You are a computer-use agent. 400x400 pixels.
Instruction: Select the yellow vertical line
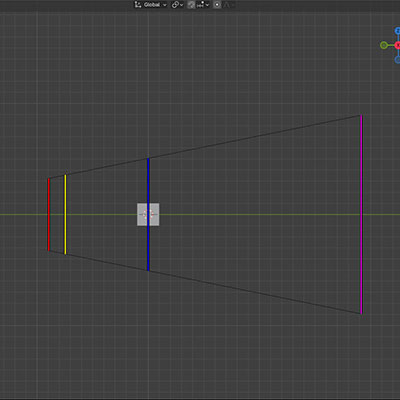65,214
